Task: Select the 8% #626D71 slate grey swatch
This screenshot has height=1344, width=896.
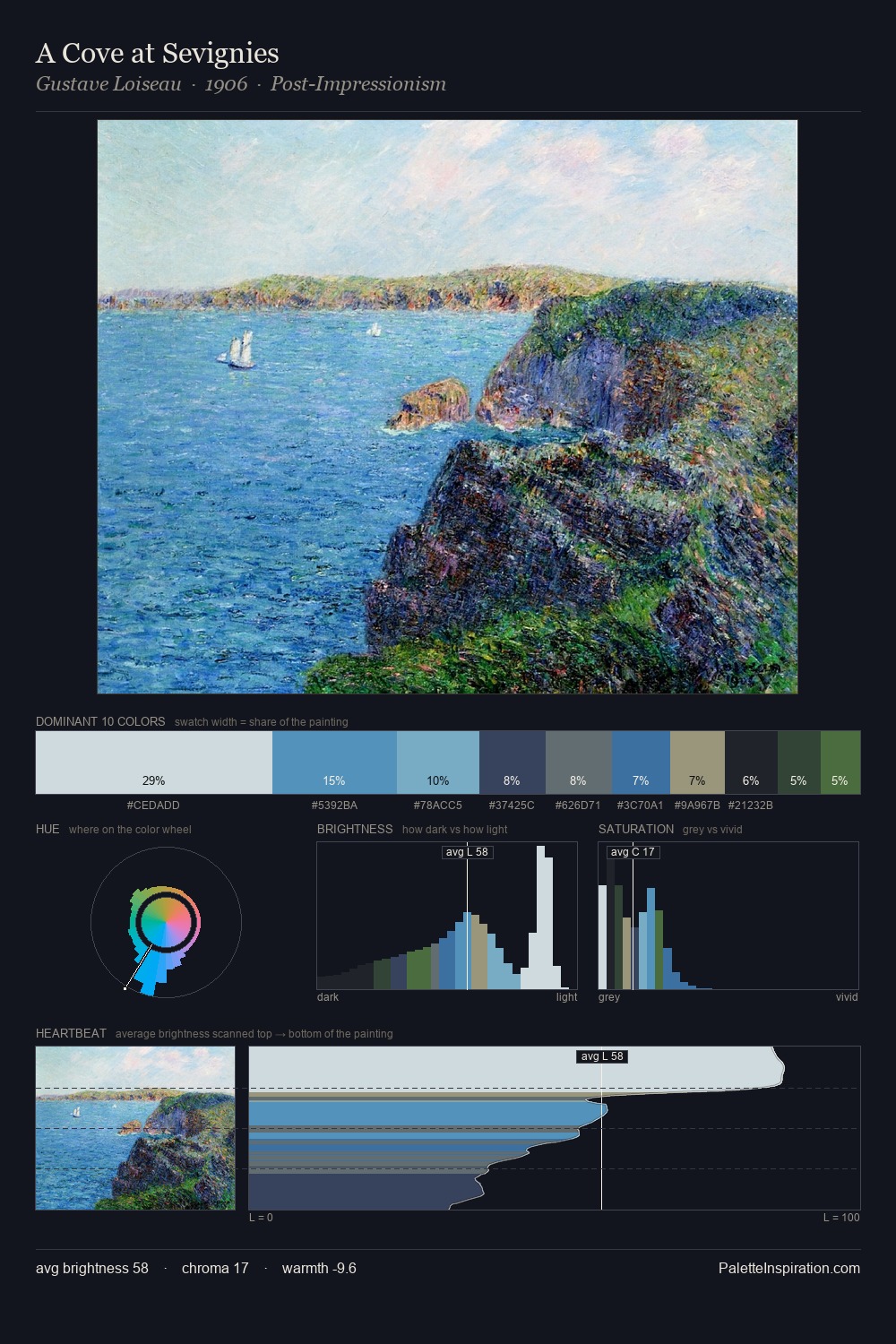Action: pyautogui.click(x=579, y=762)
